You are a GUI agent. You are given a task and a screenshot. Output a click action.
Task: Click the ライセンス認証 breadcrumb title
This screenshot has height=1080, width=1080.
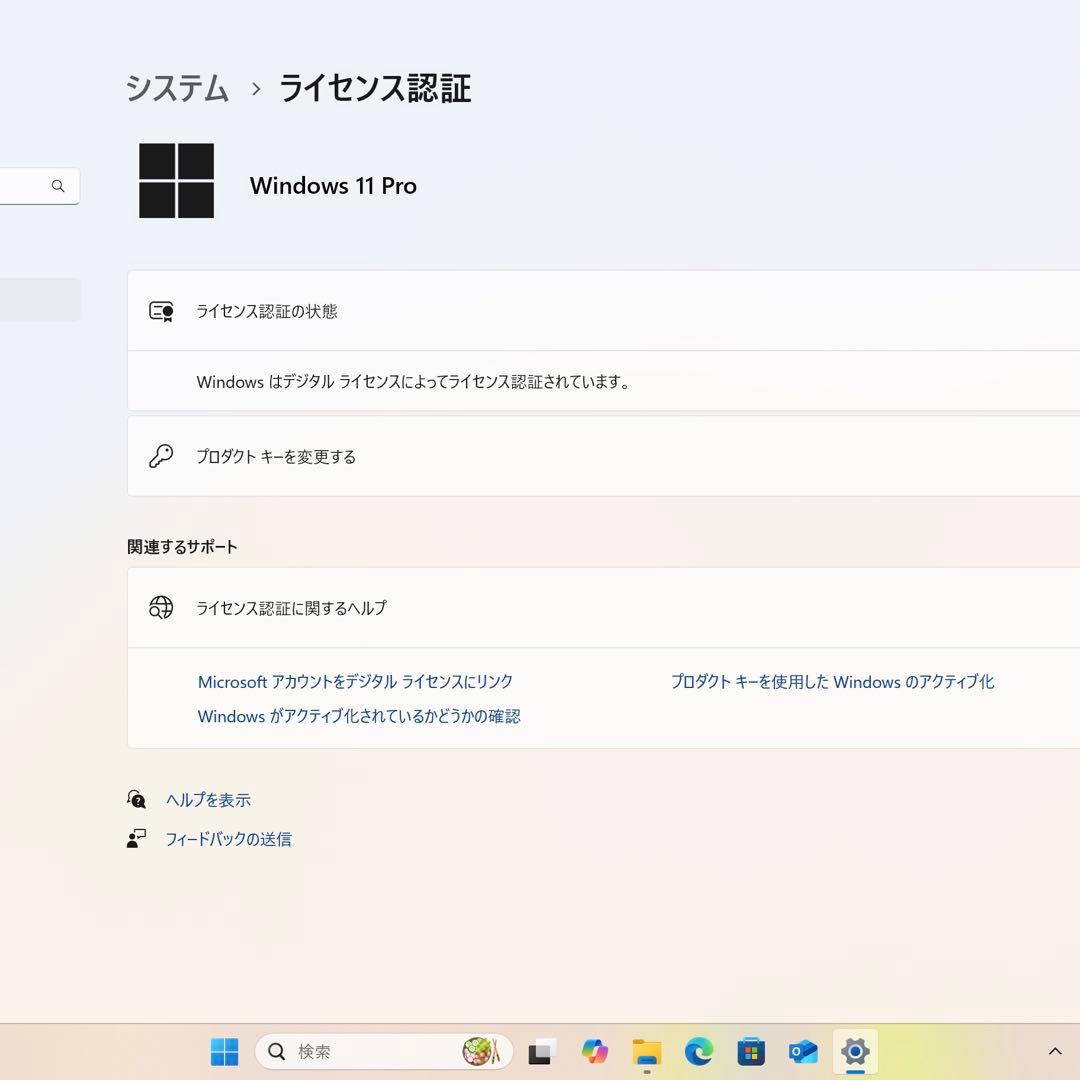coord(373,88)
